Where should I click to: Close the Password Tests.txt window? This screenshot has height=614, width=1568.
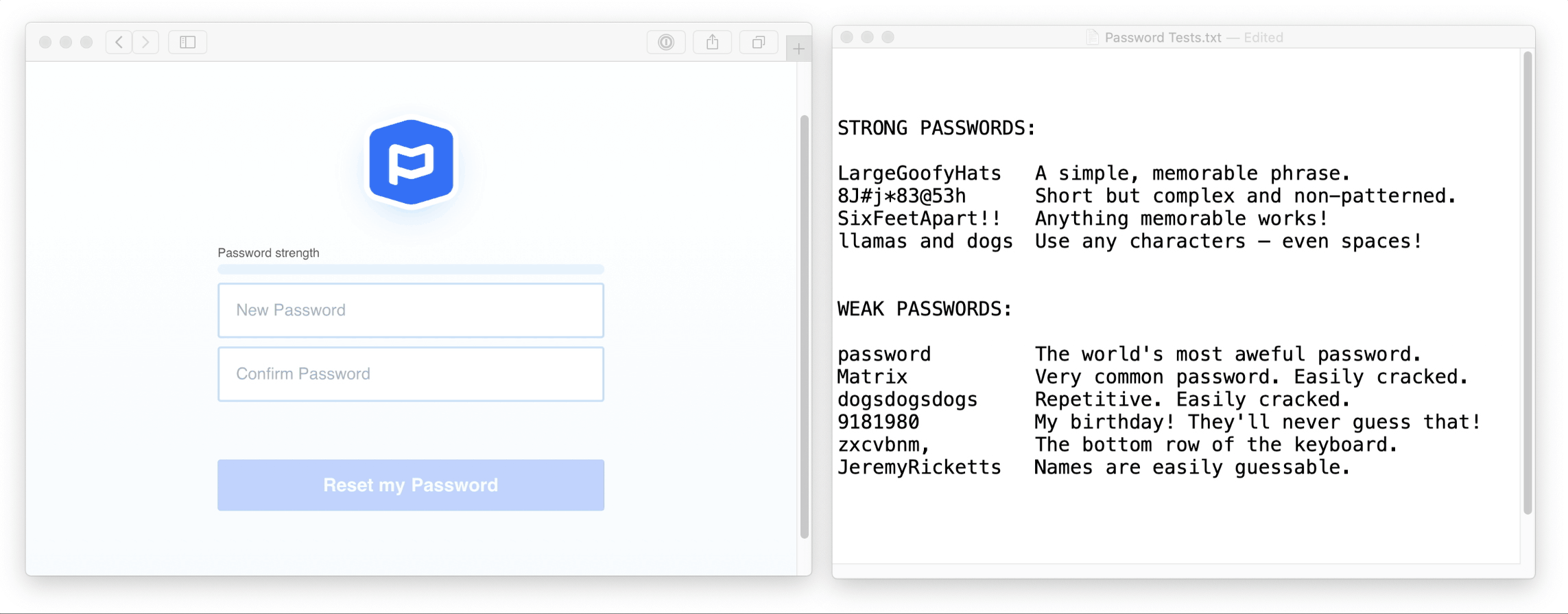[846, 37]
